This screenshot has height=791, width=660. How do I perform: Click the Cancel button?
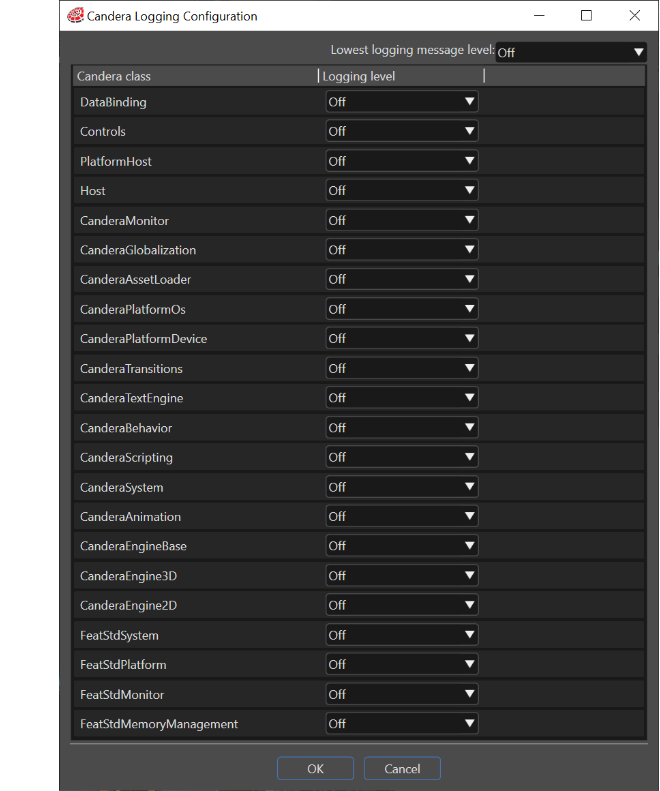click(402, 768)
